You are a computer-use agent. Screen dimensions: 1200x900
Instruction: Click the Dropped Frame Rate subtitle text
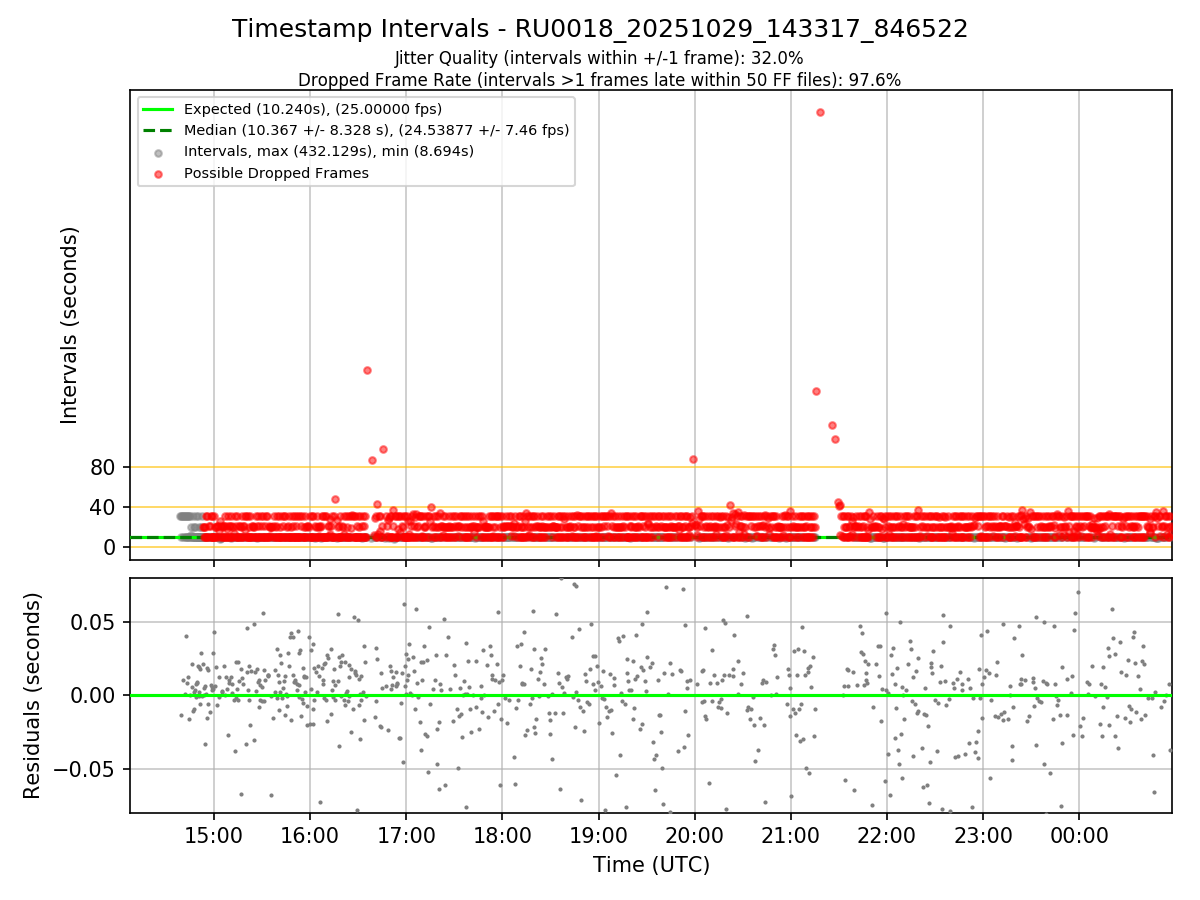pos(599,80)
